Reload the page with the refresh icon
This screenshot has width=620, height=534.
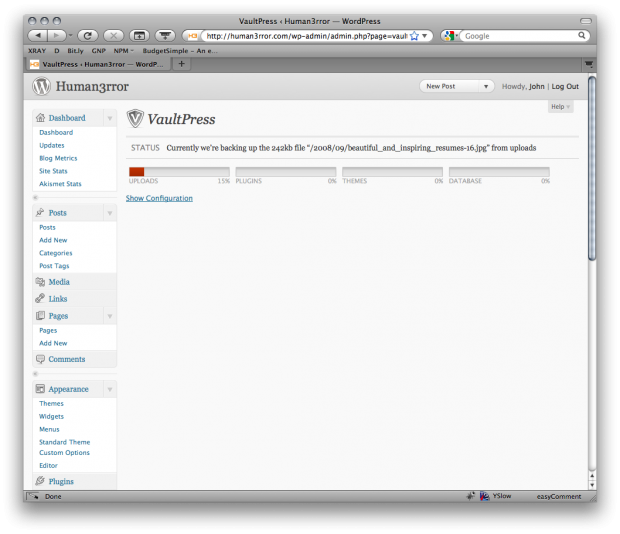tap(88, 36)
